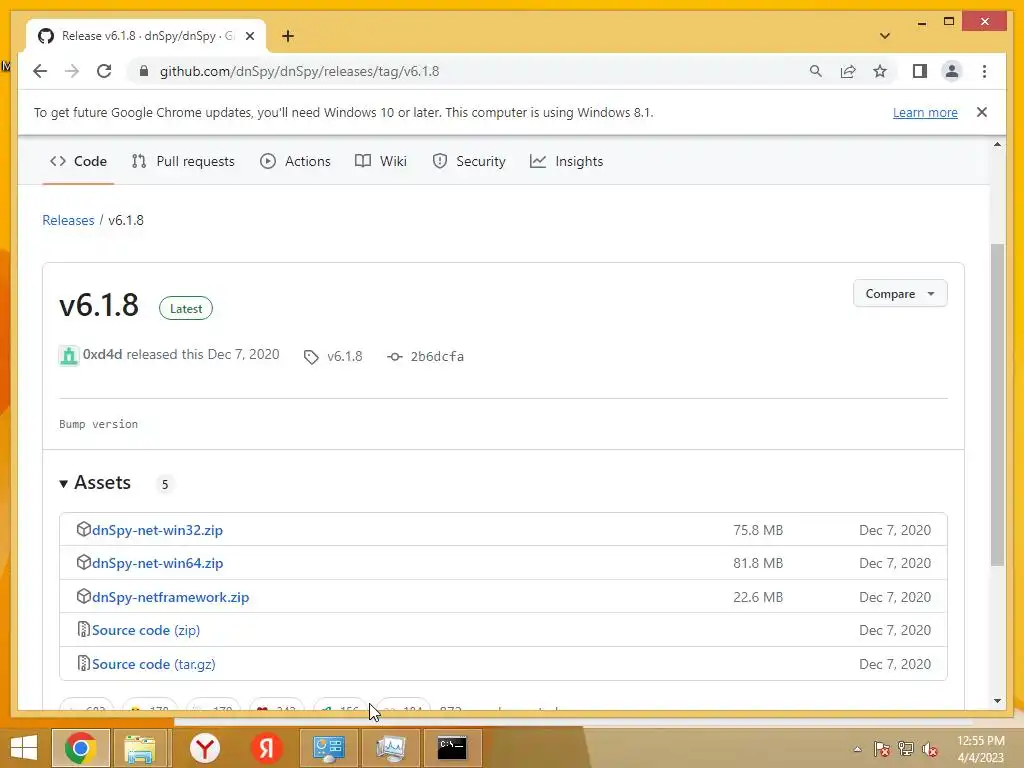1024x768 pixels.
Task: Dismiss the Chrome update notice
Action: pos(982,112)
